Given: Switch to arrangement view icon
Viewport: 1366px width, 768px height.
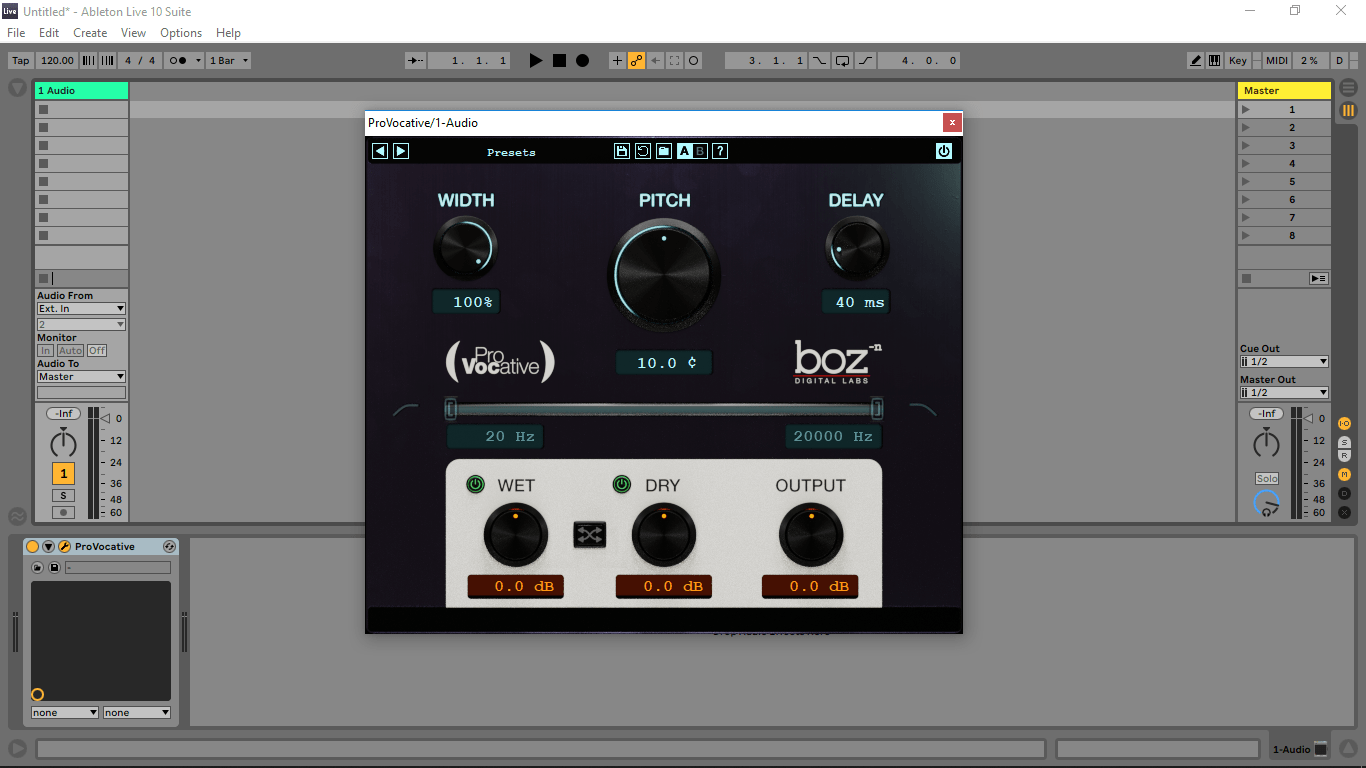Looking at the screenshot, I should pos(1348,89).
